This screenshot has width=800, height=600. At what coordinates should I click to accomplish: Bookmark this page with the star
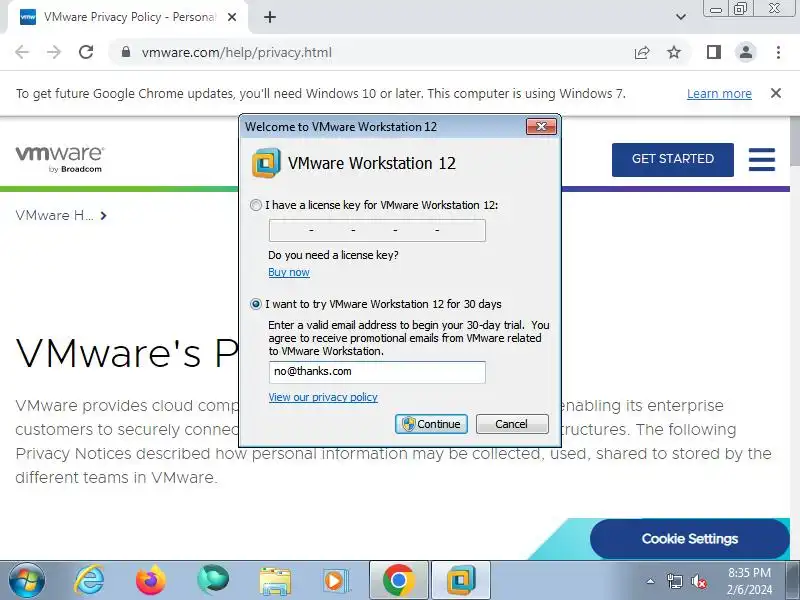(x=674, y=52)
